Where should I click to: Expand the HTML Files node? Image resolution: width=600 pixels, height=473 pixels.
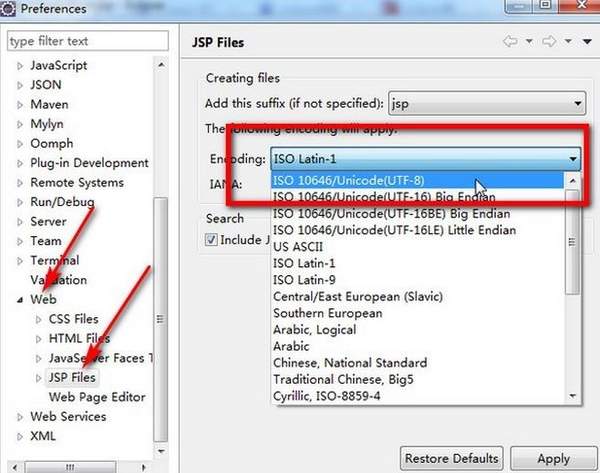[38, 339]
